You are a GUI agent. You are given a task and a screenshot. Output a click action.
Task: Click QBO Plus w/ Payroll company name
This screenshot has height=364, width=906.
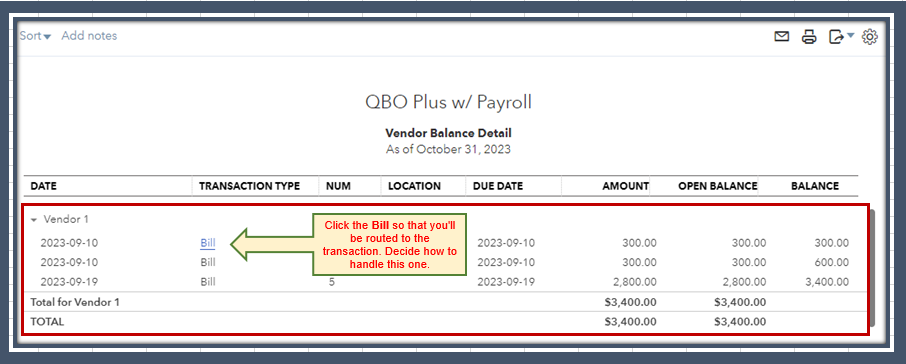[448, 102]
